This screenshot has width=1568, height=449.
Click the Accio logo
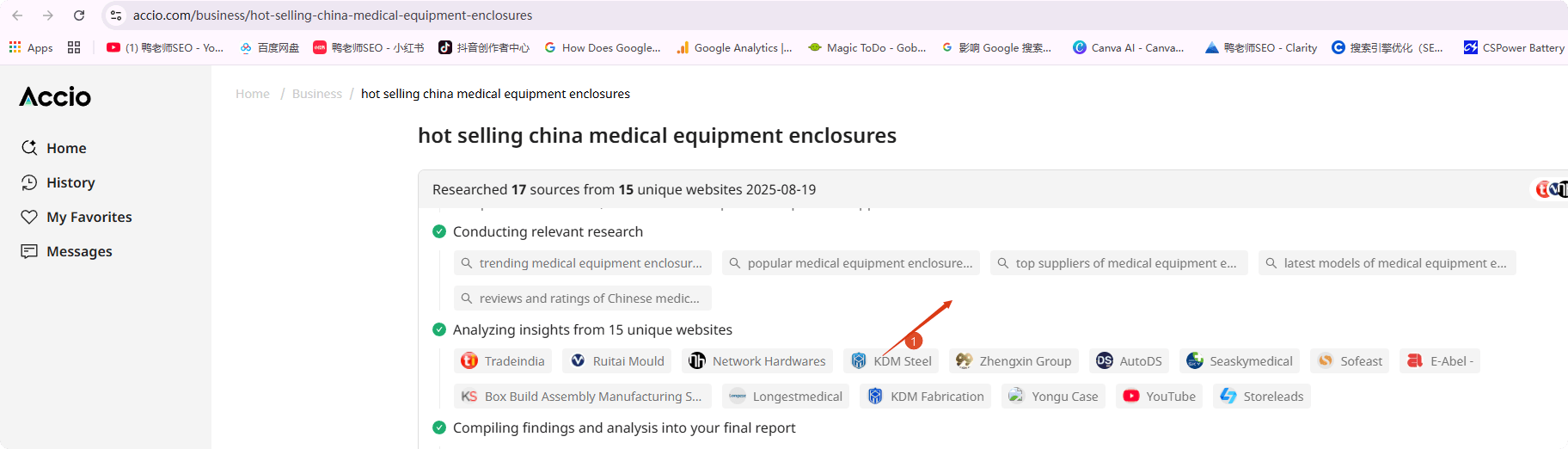point(55,97)
